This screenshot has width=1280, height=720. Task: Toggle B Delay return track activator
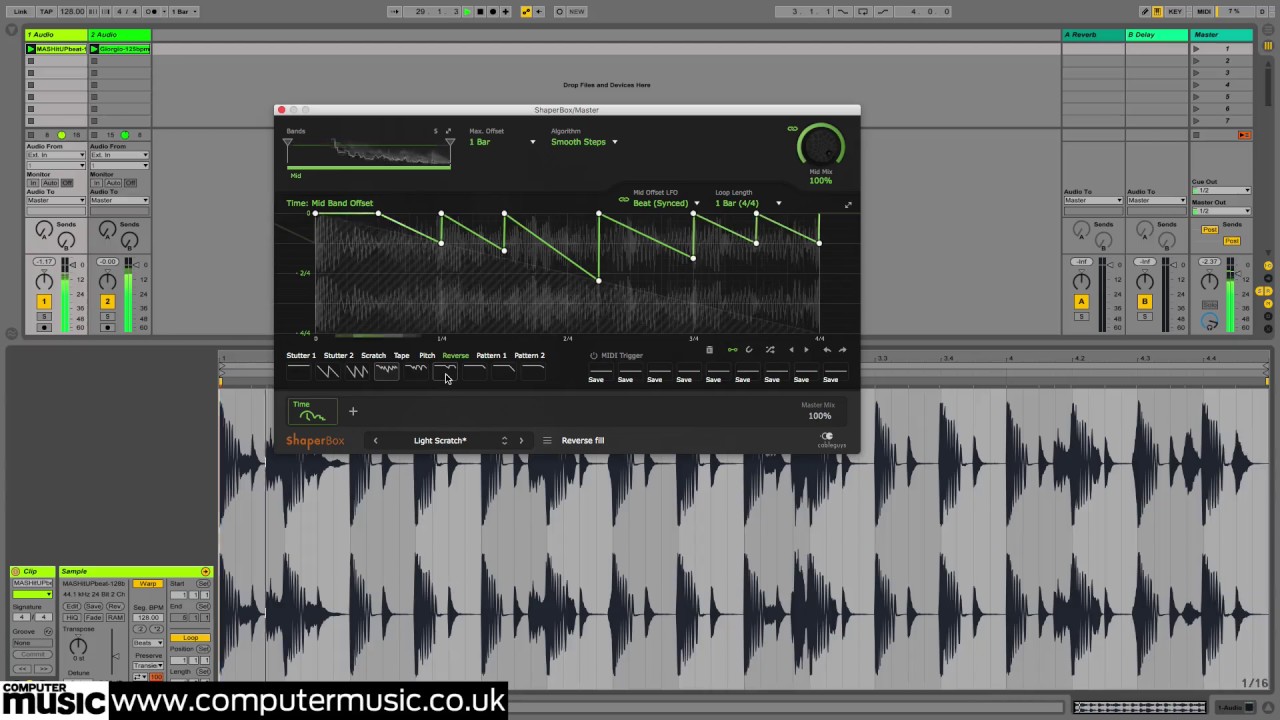point(1144,301)
